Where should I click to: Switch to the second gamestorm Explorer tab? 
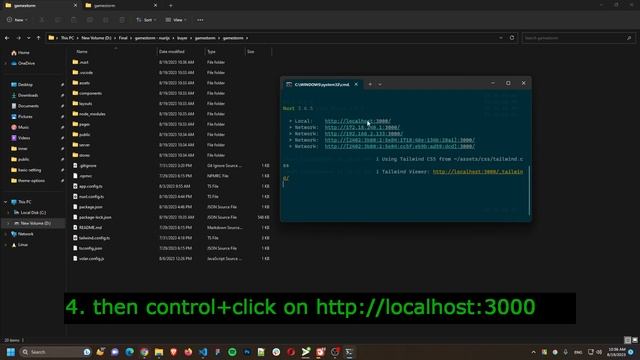[121, 5]
